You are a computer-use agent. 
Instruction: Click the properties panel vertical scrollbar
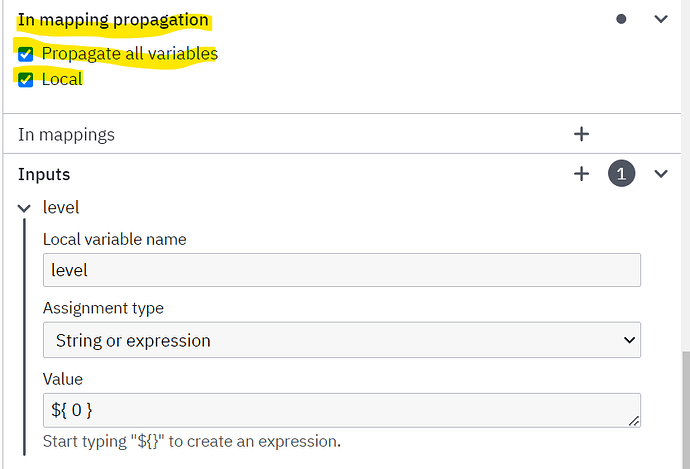pyautogui.click(x=686, y=409)
